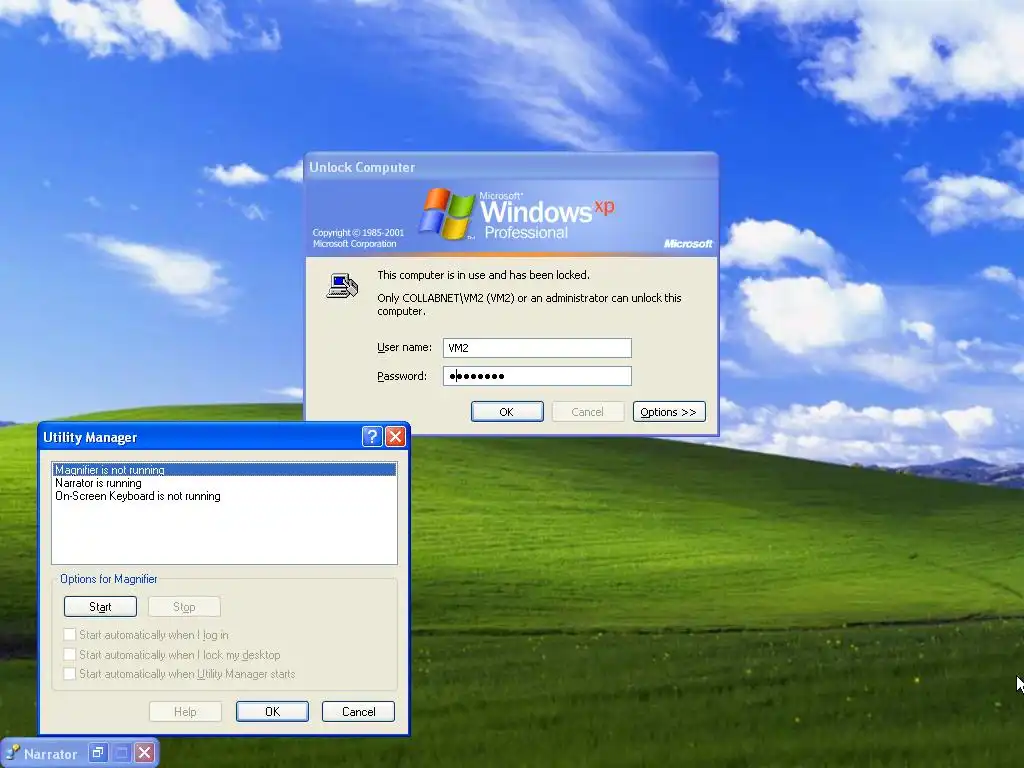
Task: Click the Narrator maximize button
Action: 121,753
